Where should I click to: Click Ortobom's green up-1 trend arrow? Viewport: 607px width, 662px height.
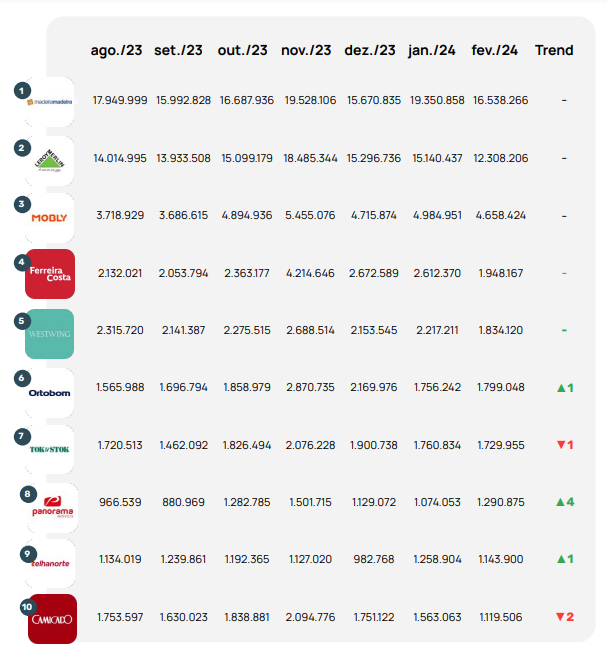click(564, 387)
